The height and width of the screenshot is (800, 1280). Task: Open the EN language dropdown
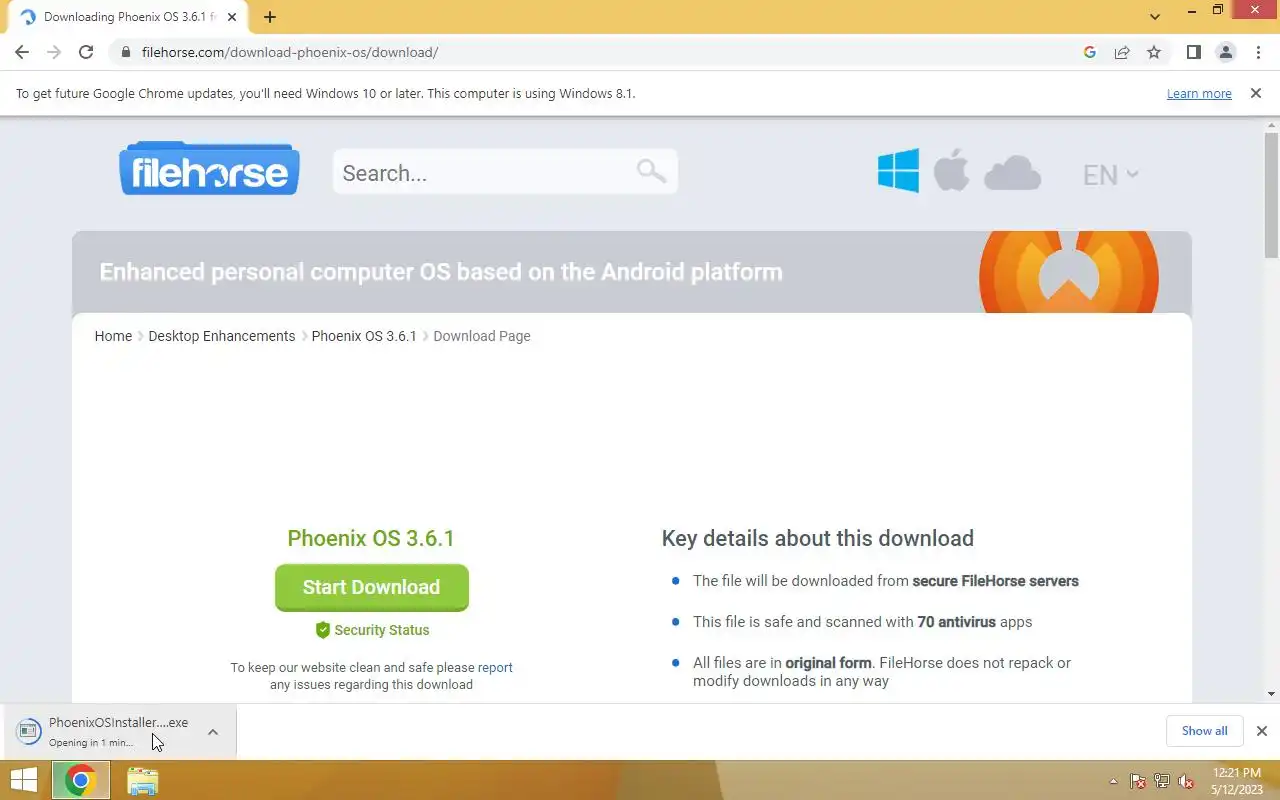[1110, 175]
